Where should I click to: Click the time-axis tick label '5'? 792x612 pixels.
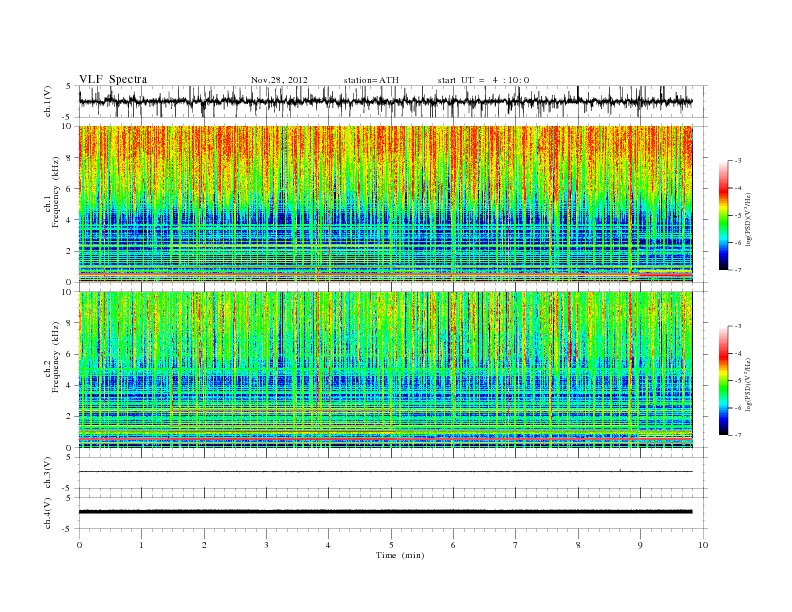(391, 545)
